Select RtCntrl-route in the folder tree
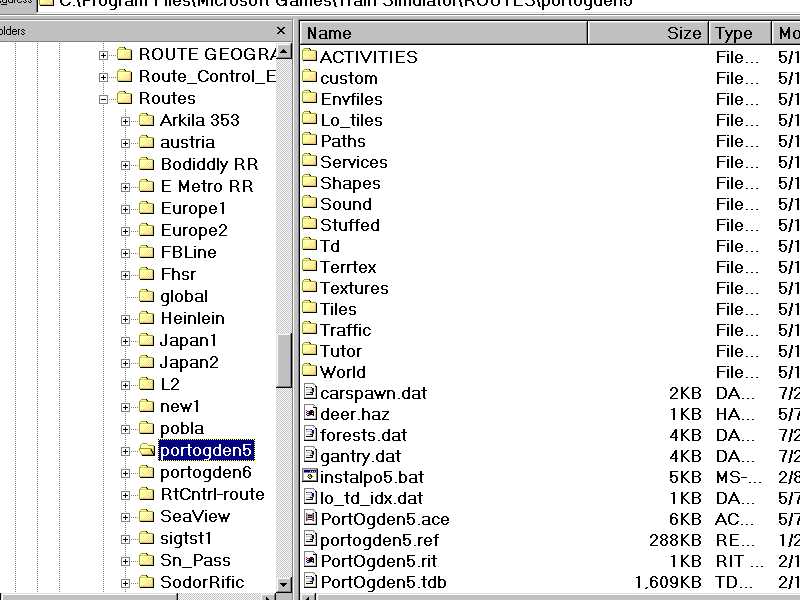 [x=212, y=494]
